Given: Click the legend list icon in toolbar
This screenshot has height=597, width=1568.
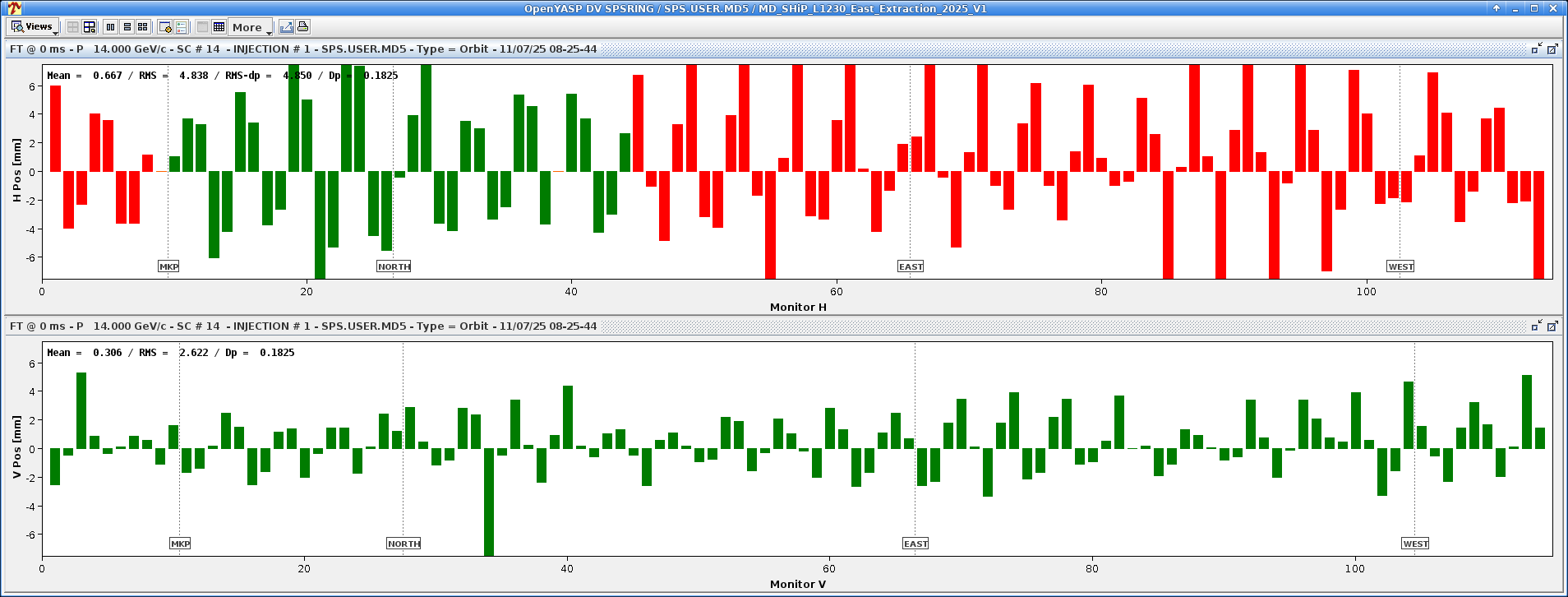Looking at the screenshot, I should 182,27.
